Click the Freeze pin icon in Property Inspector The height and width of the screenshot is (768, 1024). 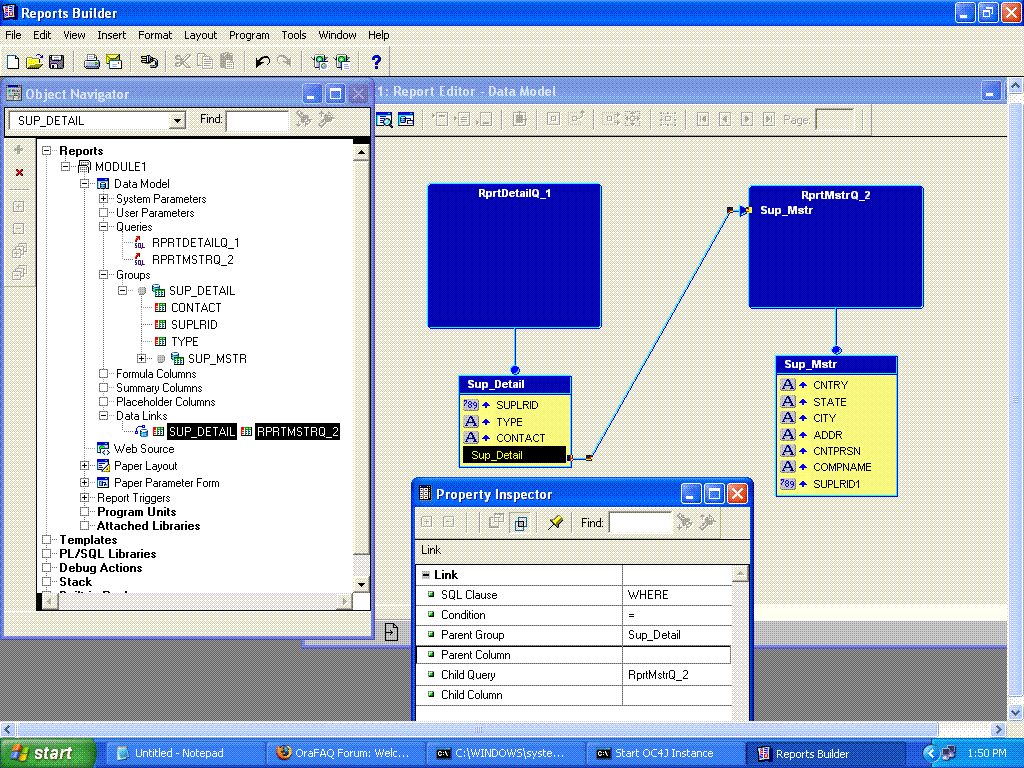[x=556, y=522]
